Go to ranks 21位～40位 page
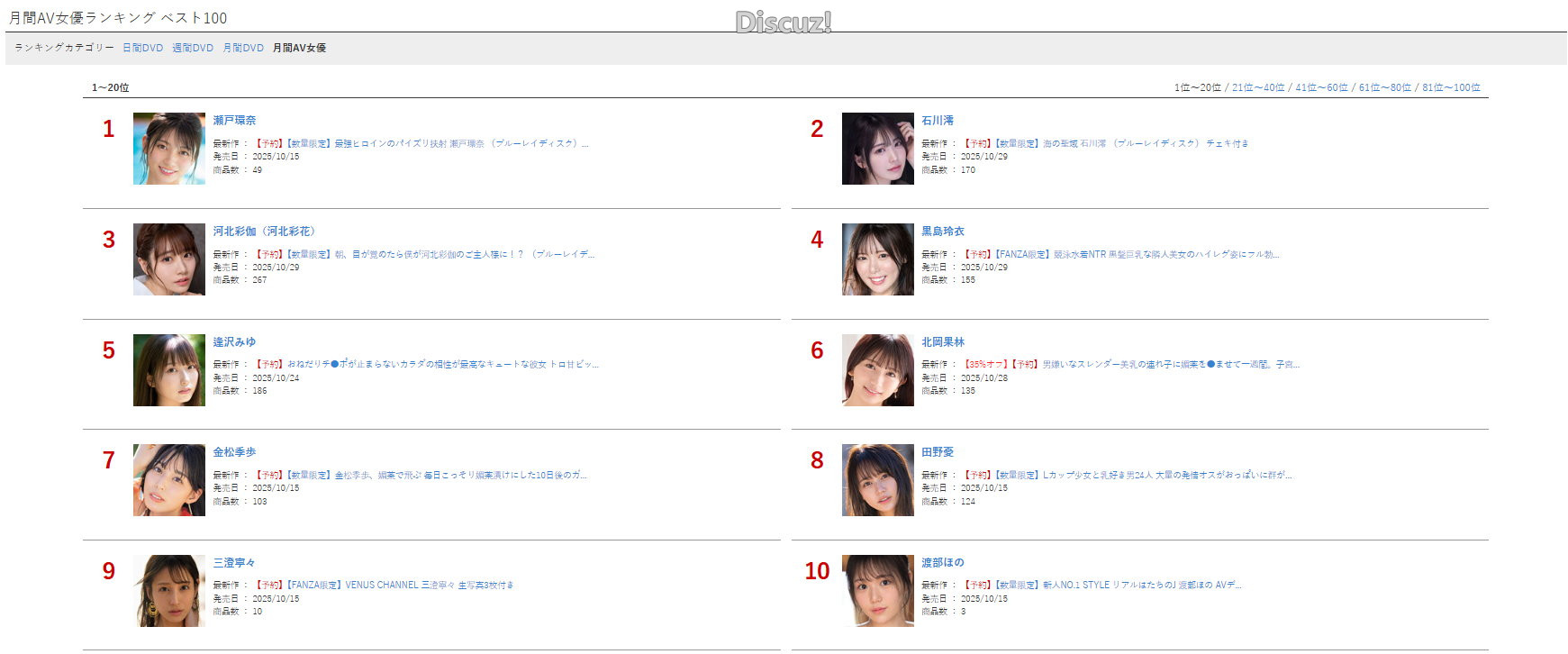This screenshot has width=1568, height=654. pos(1258,87)
